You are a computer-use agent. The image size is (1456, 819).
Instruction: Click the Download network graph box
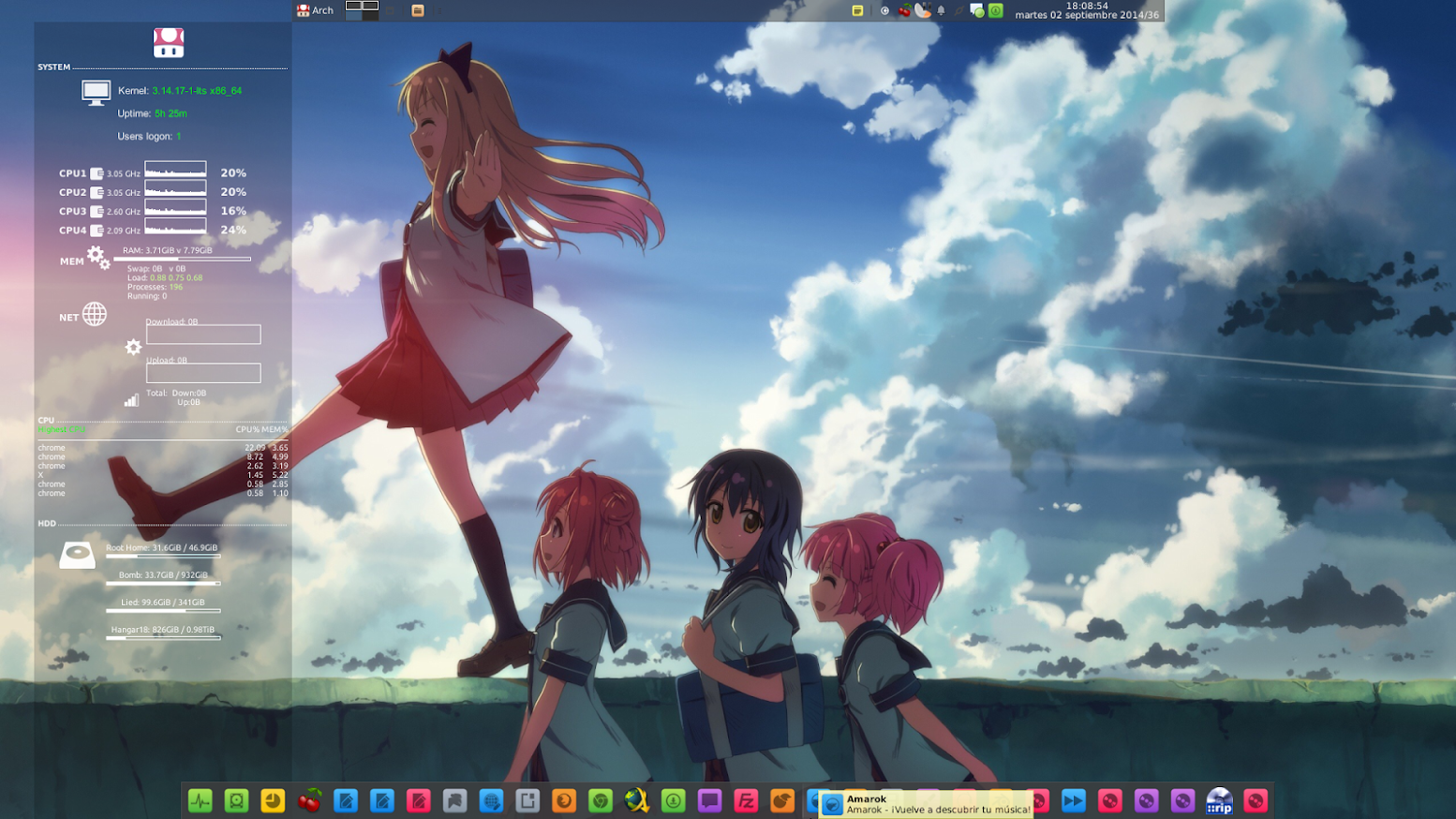[203, 335]
